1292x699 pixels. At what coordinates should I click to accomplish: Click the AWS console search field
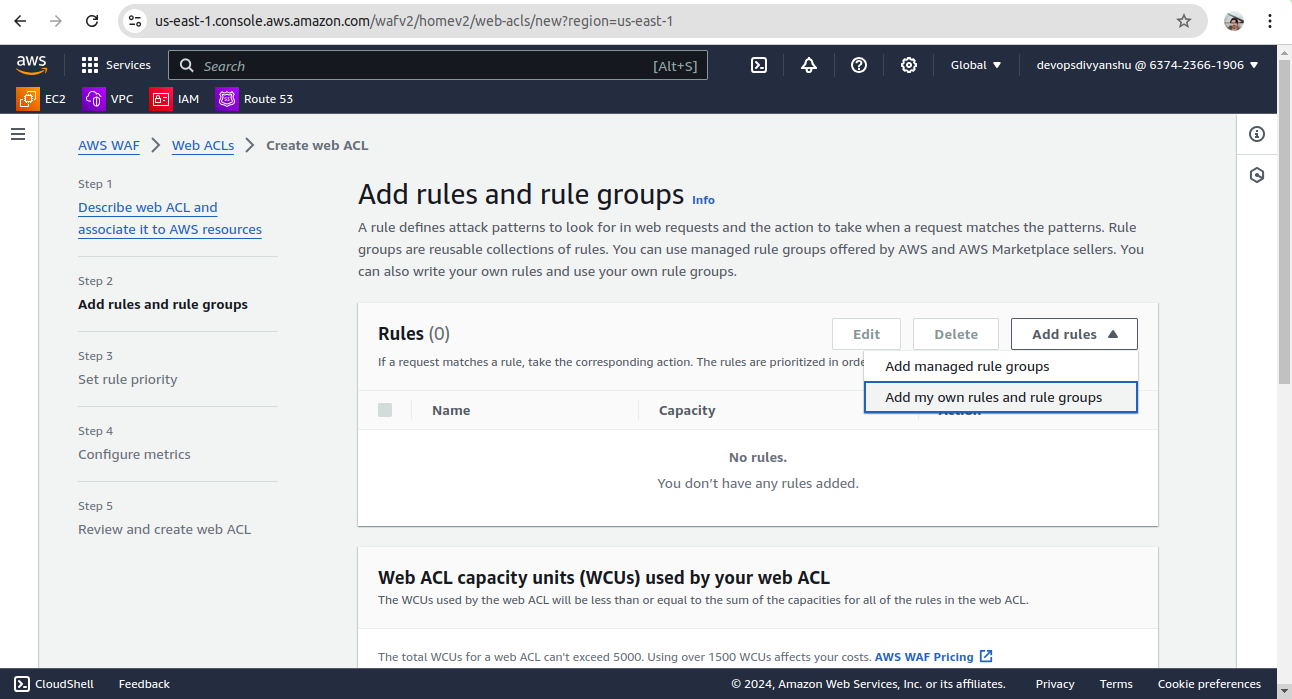[x=425, y=66]
